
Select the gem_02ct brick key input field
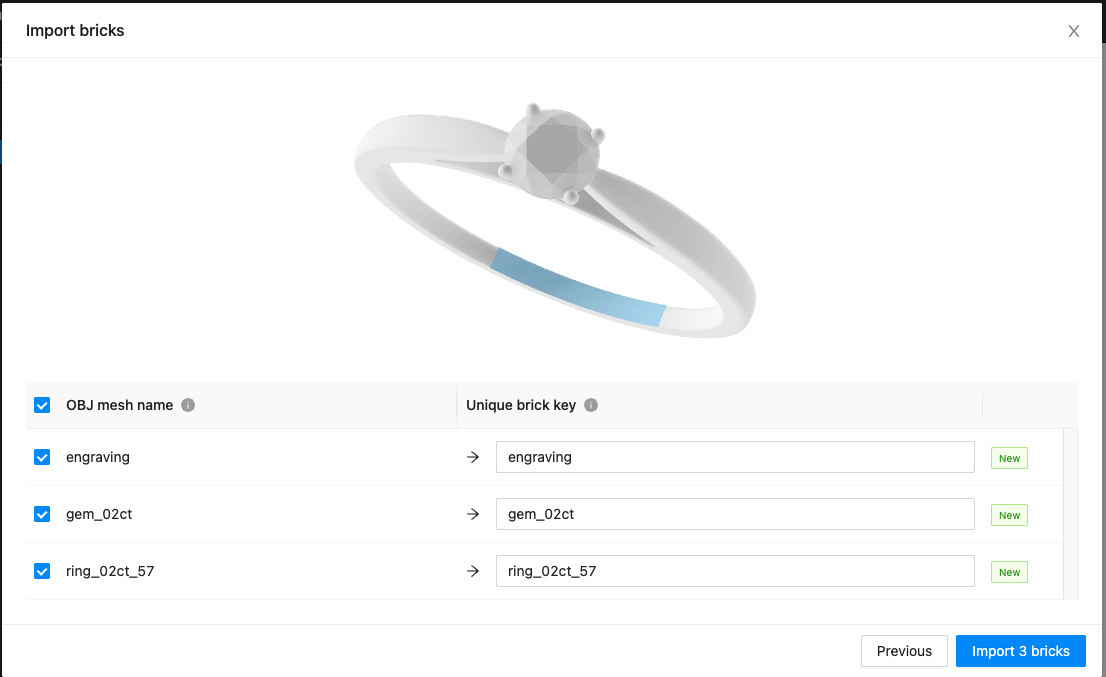735,514
